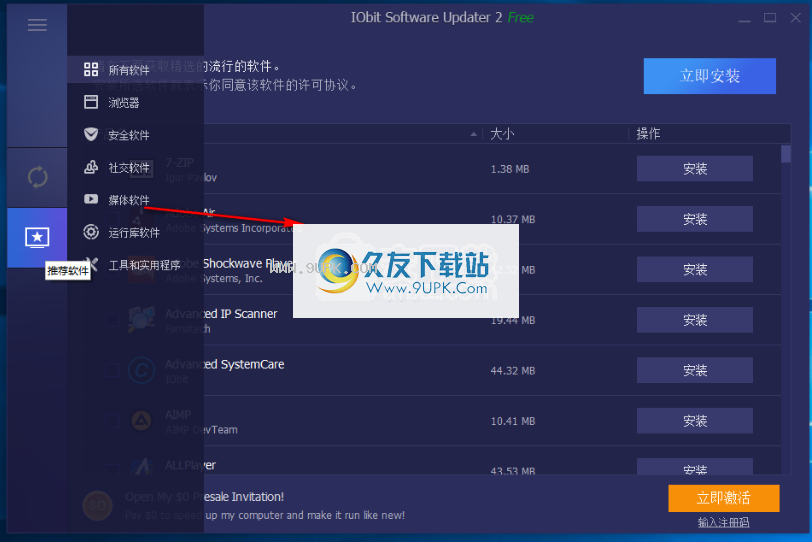Viewport: 812px width, 542px height.
Task: Click the 1.38 MB size value
Action: pyautogui.click(x=510, y=169)
